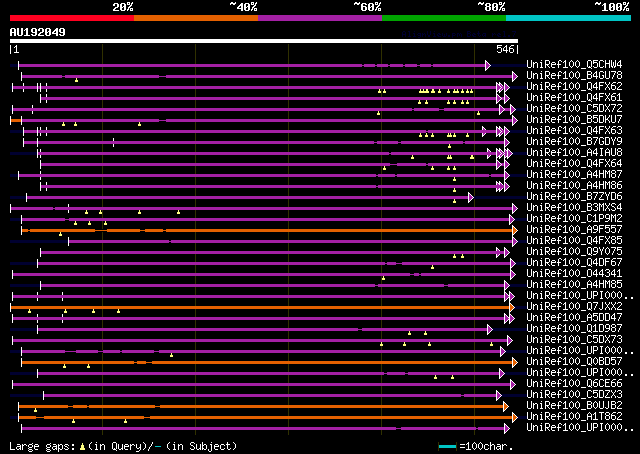This screenshot has height=454, width=640.
Task: Select the purple alignment bar for Q5CHW4
Action: pos(254,65)
